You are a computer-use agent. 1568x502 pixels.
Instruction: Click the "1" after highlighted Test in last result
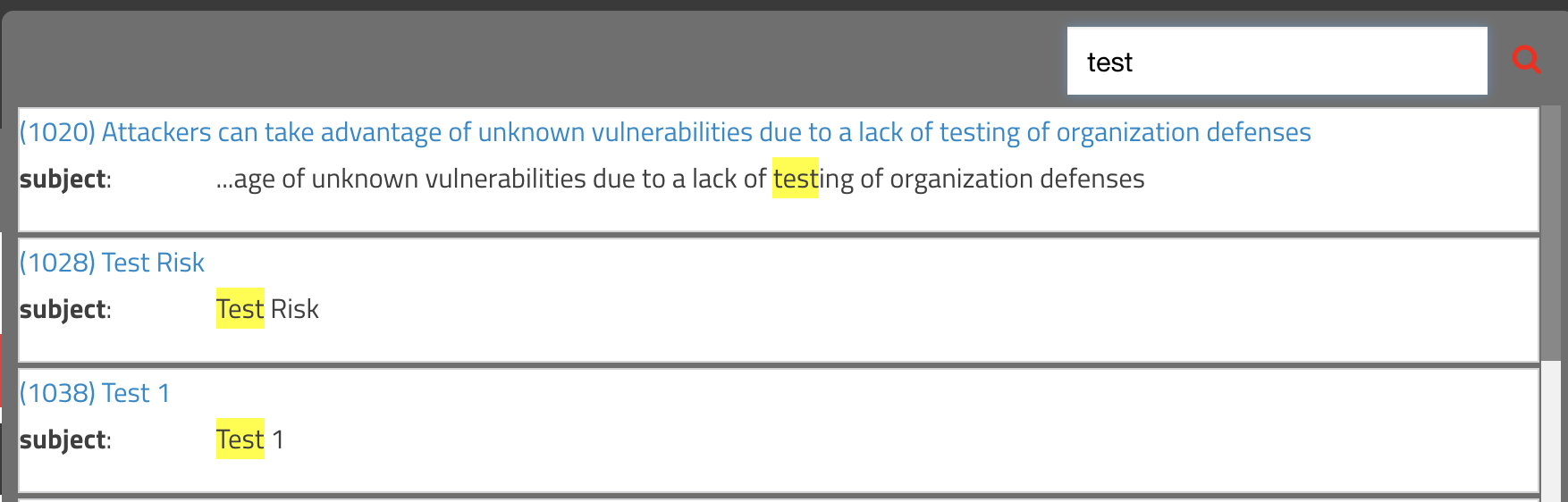click(278, 439)
